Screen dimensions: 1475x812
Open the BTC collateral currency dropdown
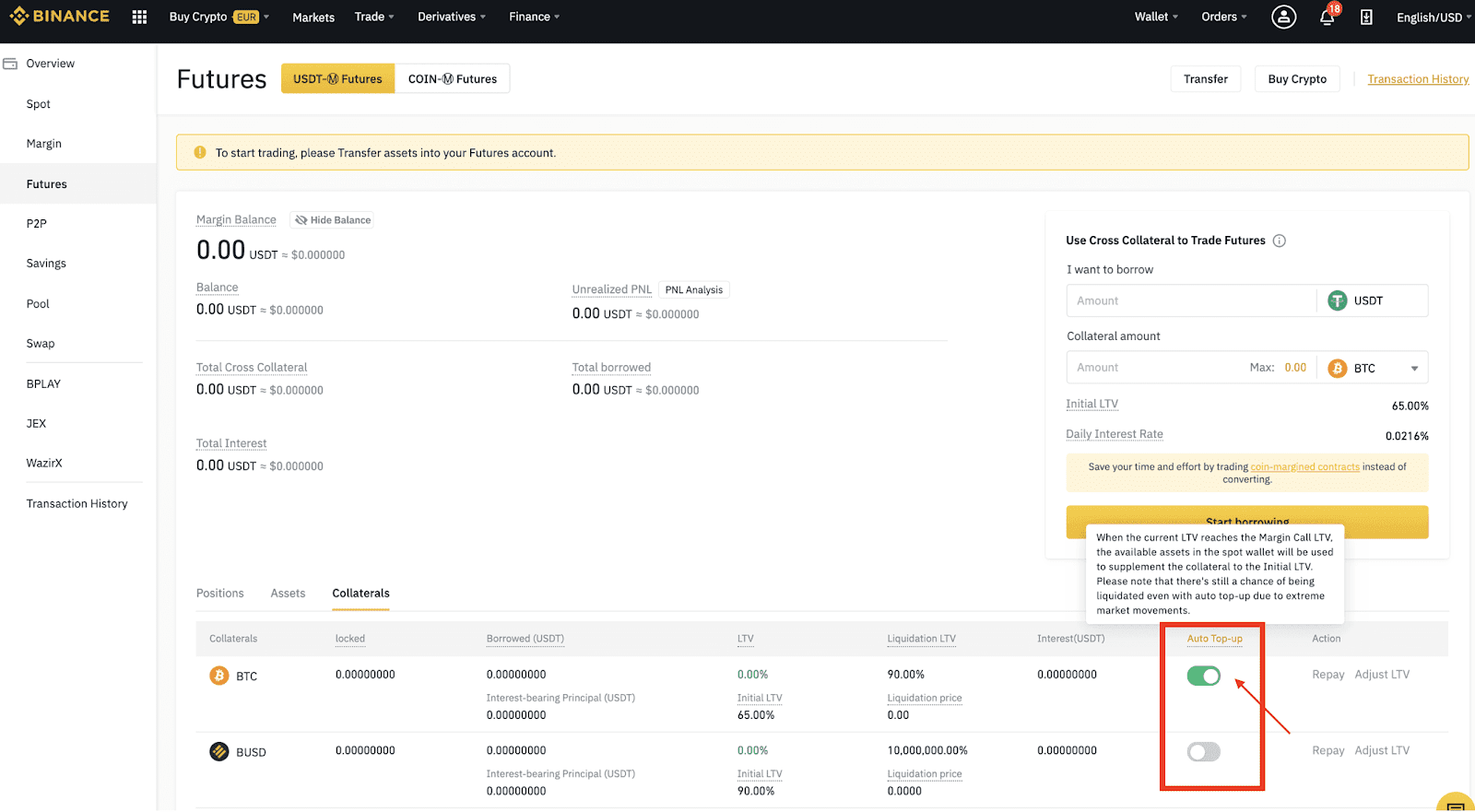click(x=1414, y=369)
